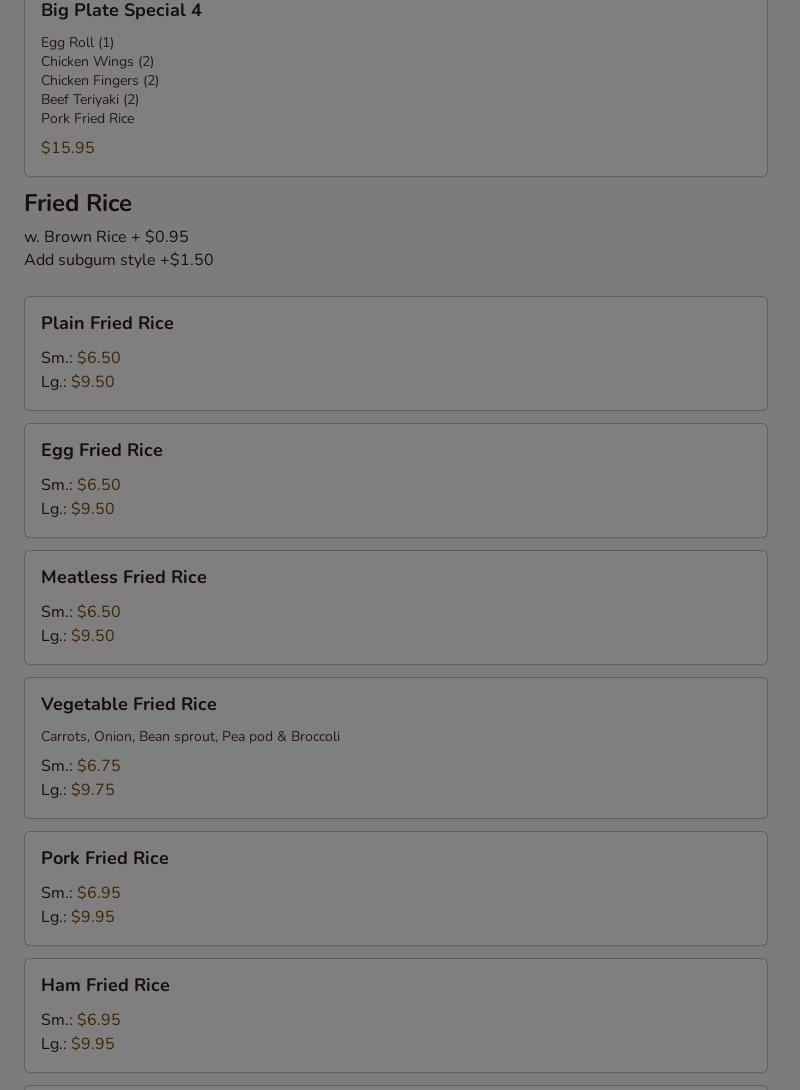The height and width of the screenshot is (1090, 800).
Task: Open the Big Plate Special 4 item
Action: (x=121, y=11)
